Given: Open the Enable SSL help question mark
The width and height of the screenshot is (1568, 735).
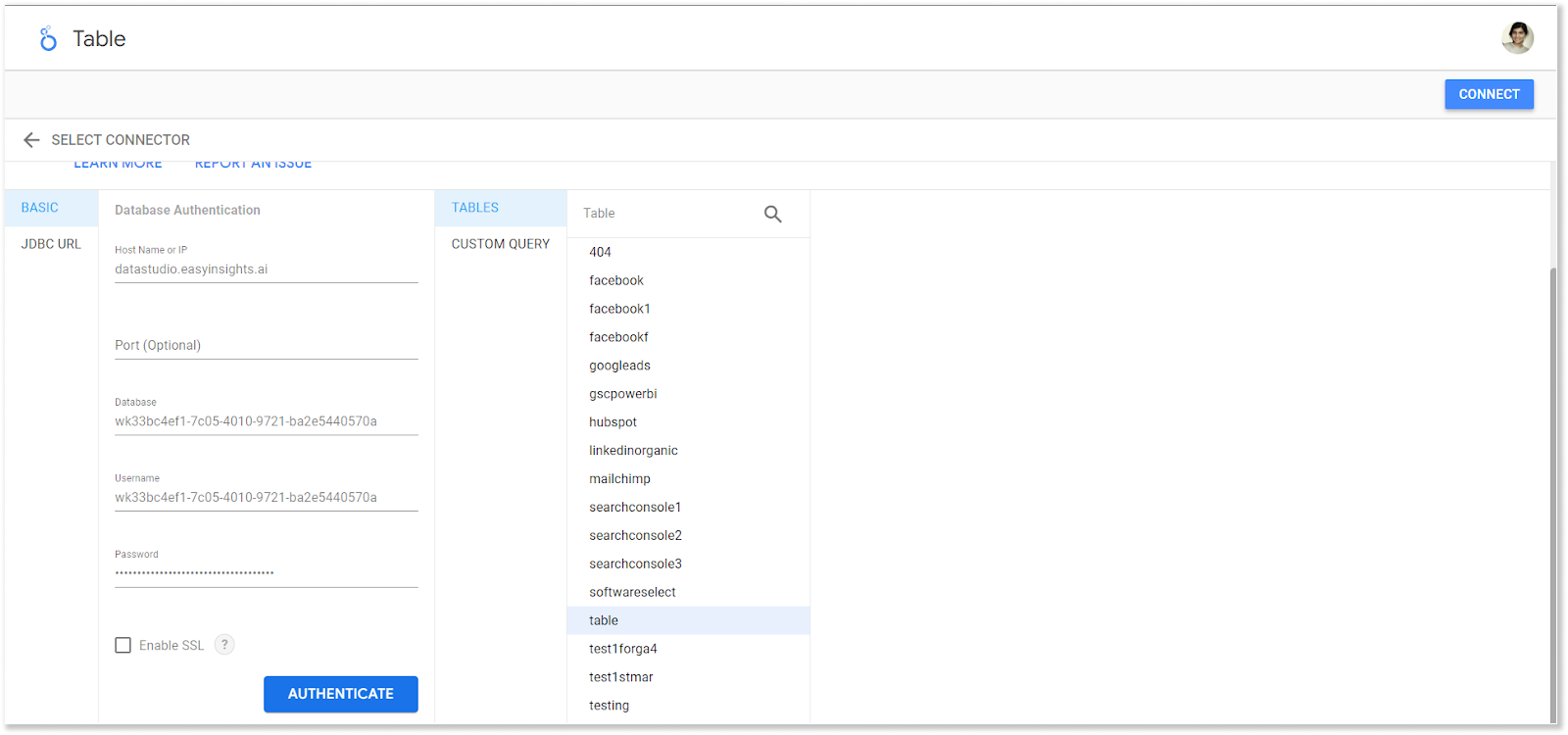Looking at the screenshot, I should click(224, 645).
